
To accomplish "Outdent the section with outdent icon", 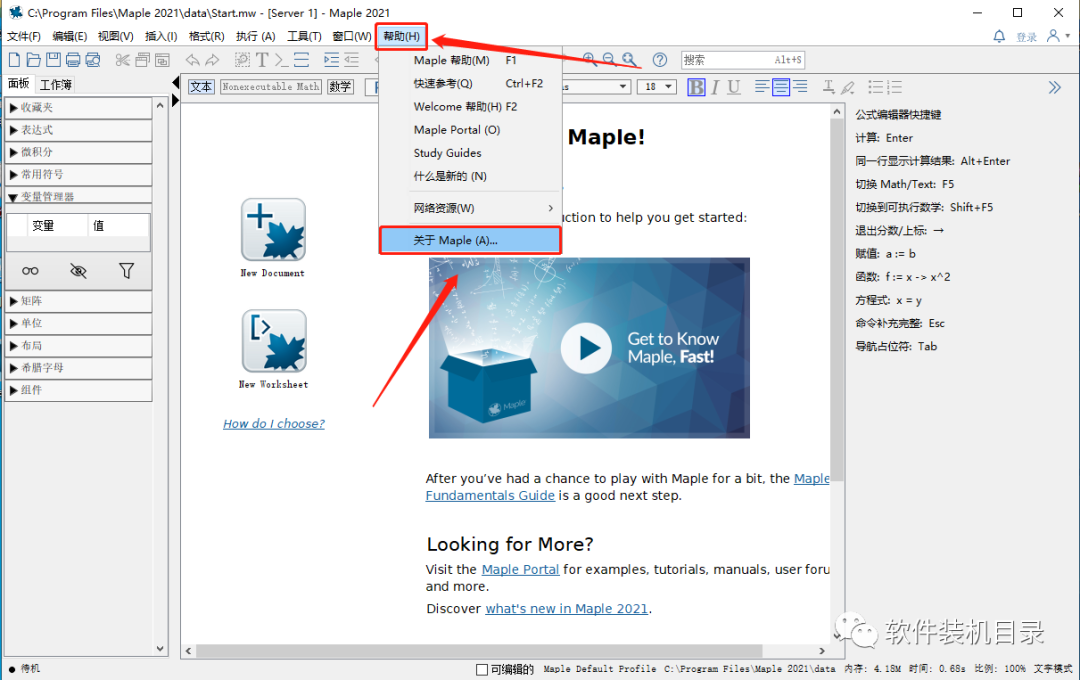I will [x=352, y=60].
